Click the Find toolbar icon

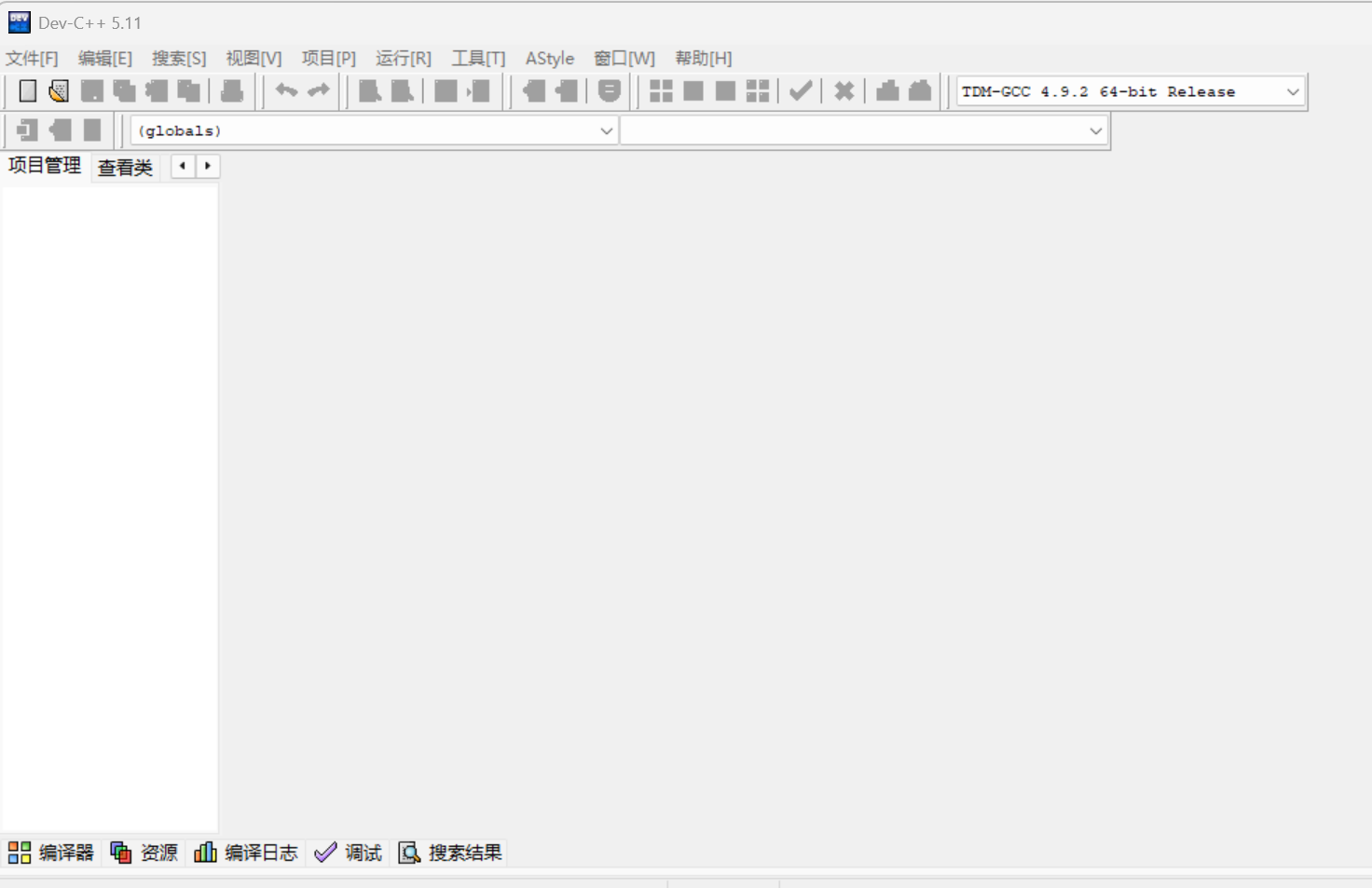point(370,91)
